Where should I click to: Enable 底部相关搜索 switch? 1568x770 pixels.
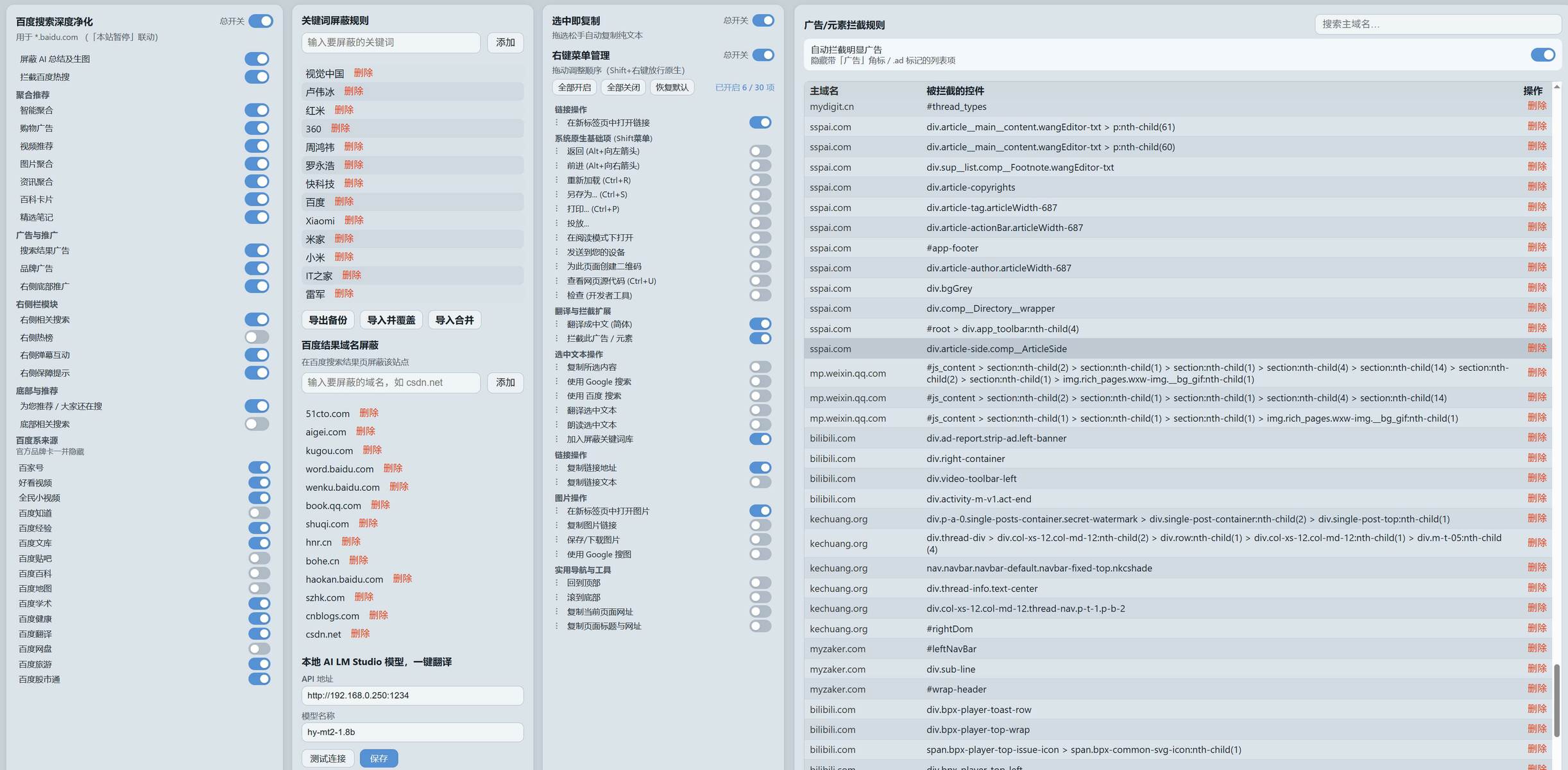257,424
